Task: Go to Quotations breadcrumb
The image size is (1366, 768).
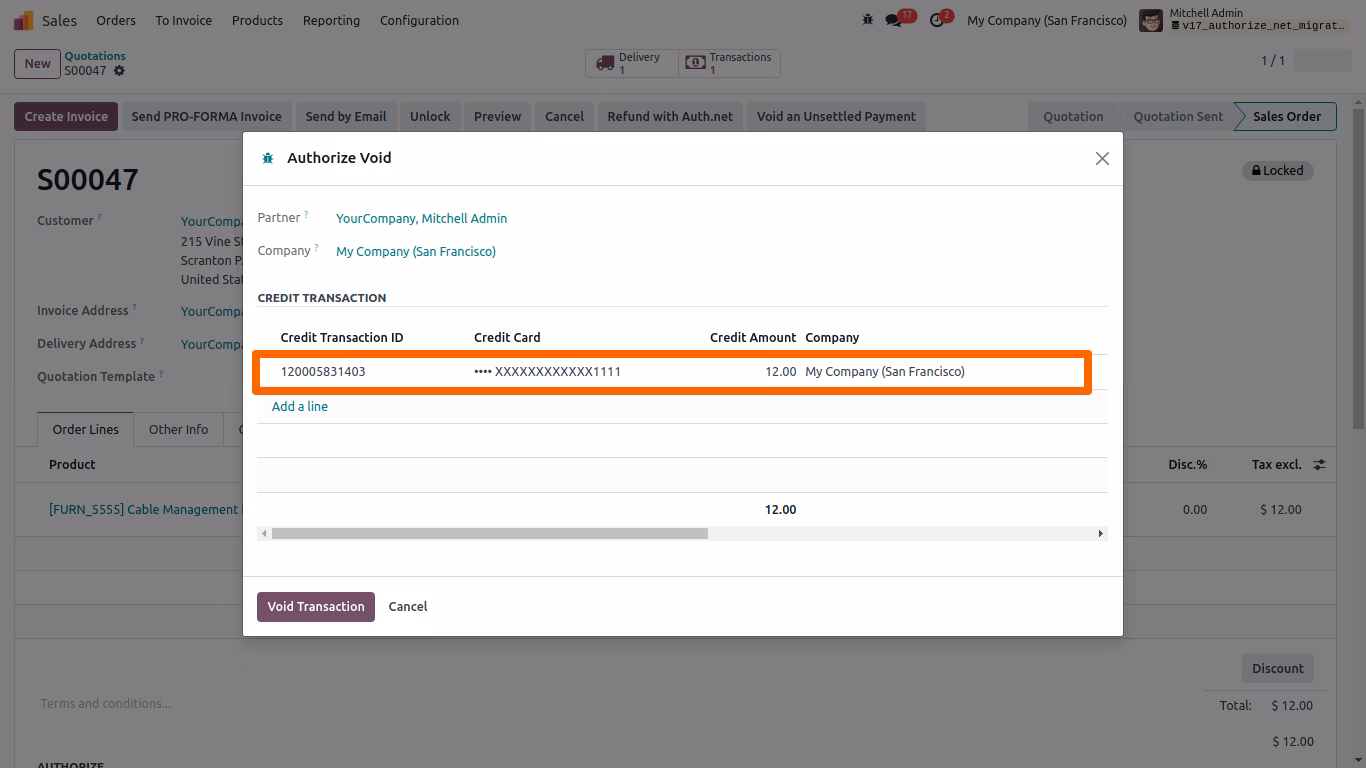Action: click(x=95, y=56)
